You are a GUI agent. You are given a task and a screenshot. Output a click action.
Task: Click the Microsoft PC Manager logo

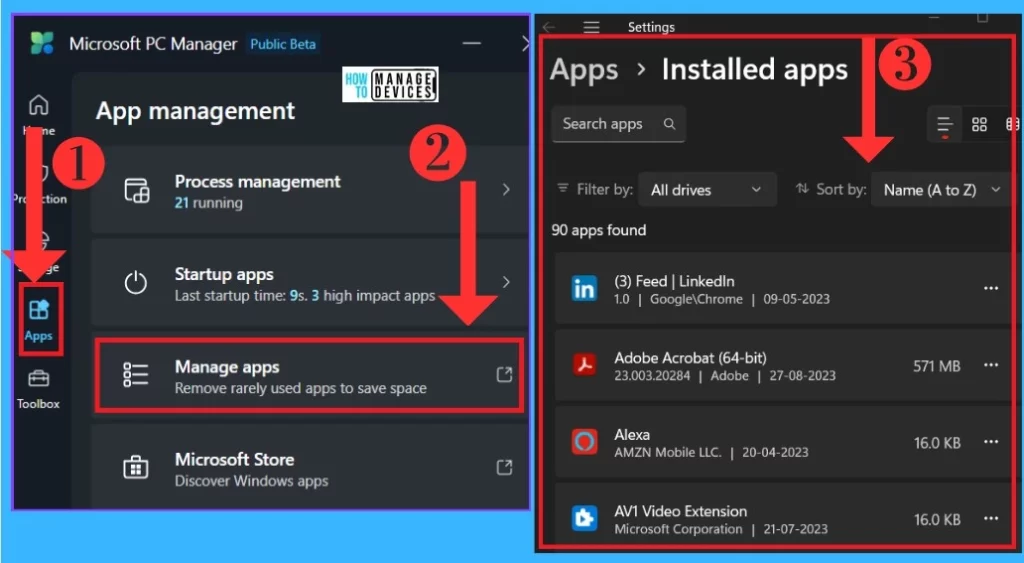[x=42, y=43]
